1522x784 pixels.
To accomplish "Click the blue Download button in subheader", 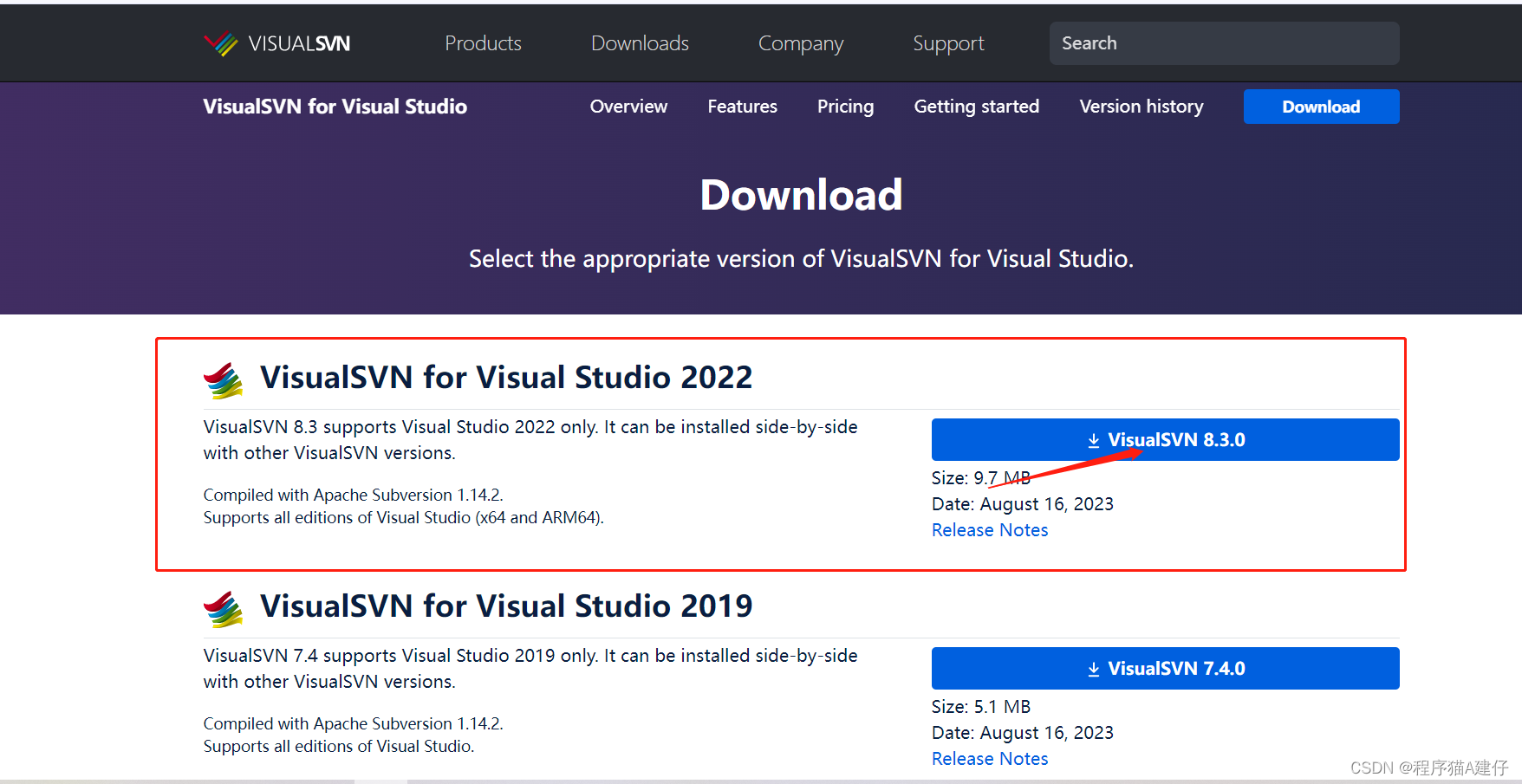I will pyautogui.click(x=1321, y=107).
